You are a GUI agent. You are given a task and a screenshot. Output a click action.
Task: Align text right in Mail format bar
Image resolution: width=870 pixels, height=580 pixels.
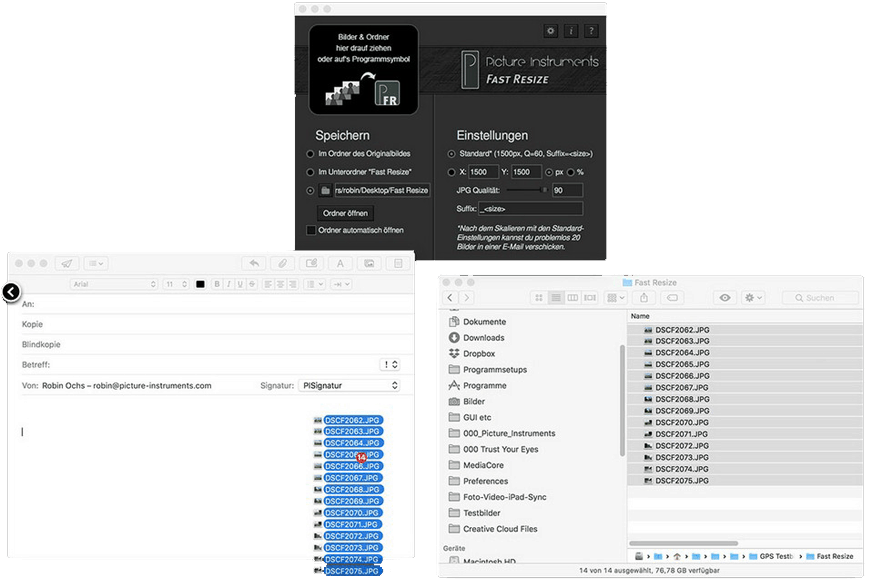pyautogui.click(x=292, y=284)
